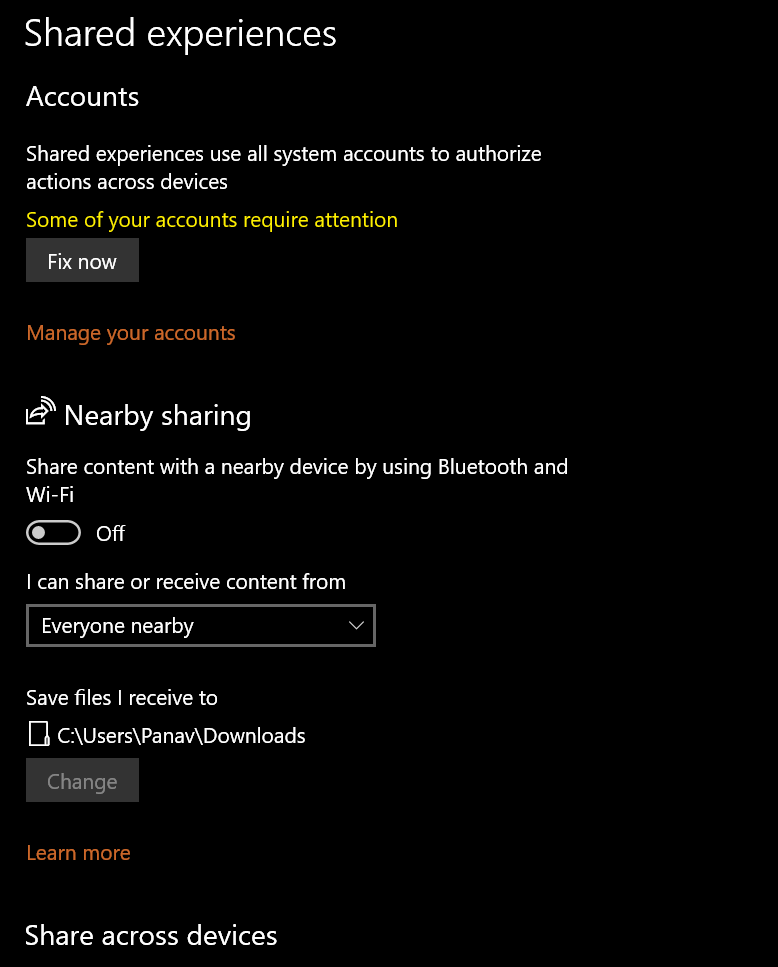The width and height of the screenshot is (778, 967).
Task: Turn on the Nearby sharing toggle
Action: 54,533
